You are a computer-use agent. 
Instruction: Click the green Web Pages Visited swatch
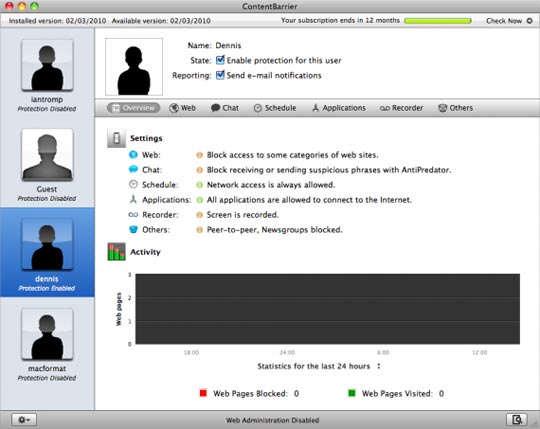pos(352,393)
